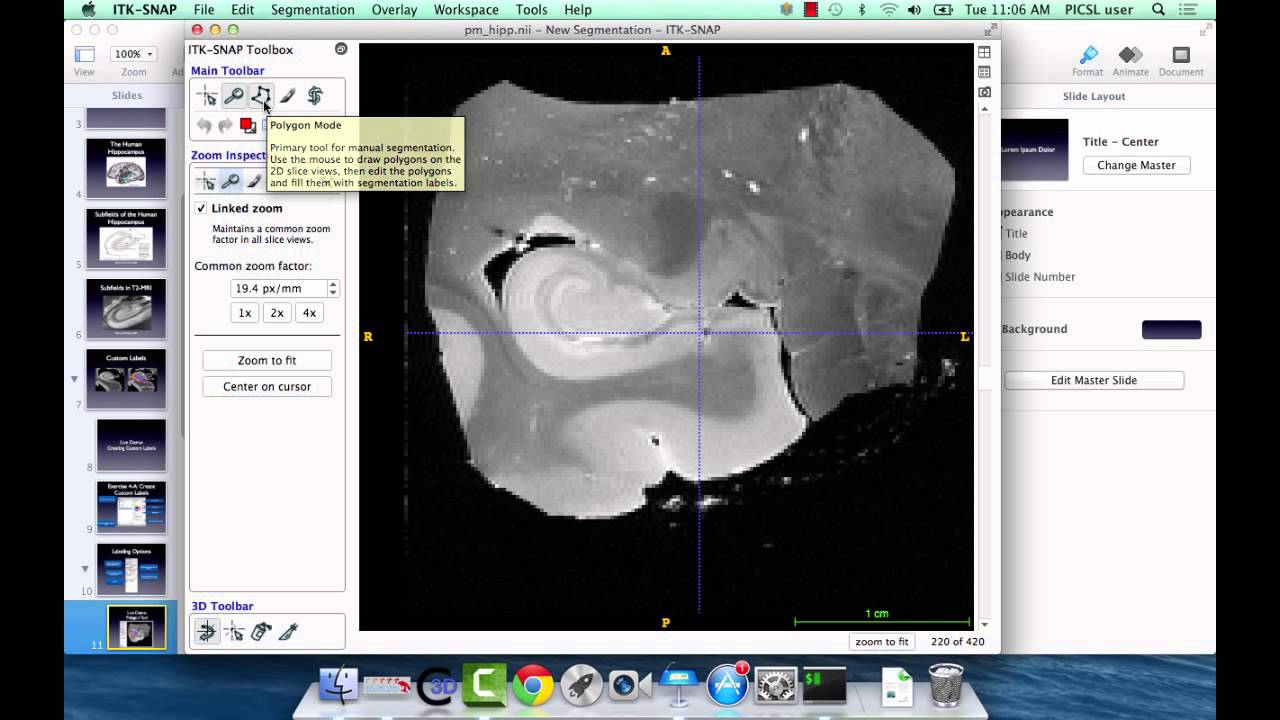Select the 3D trackball rotate tool
Screen dimensions: 1280x720
point(207,631)
